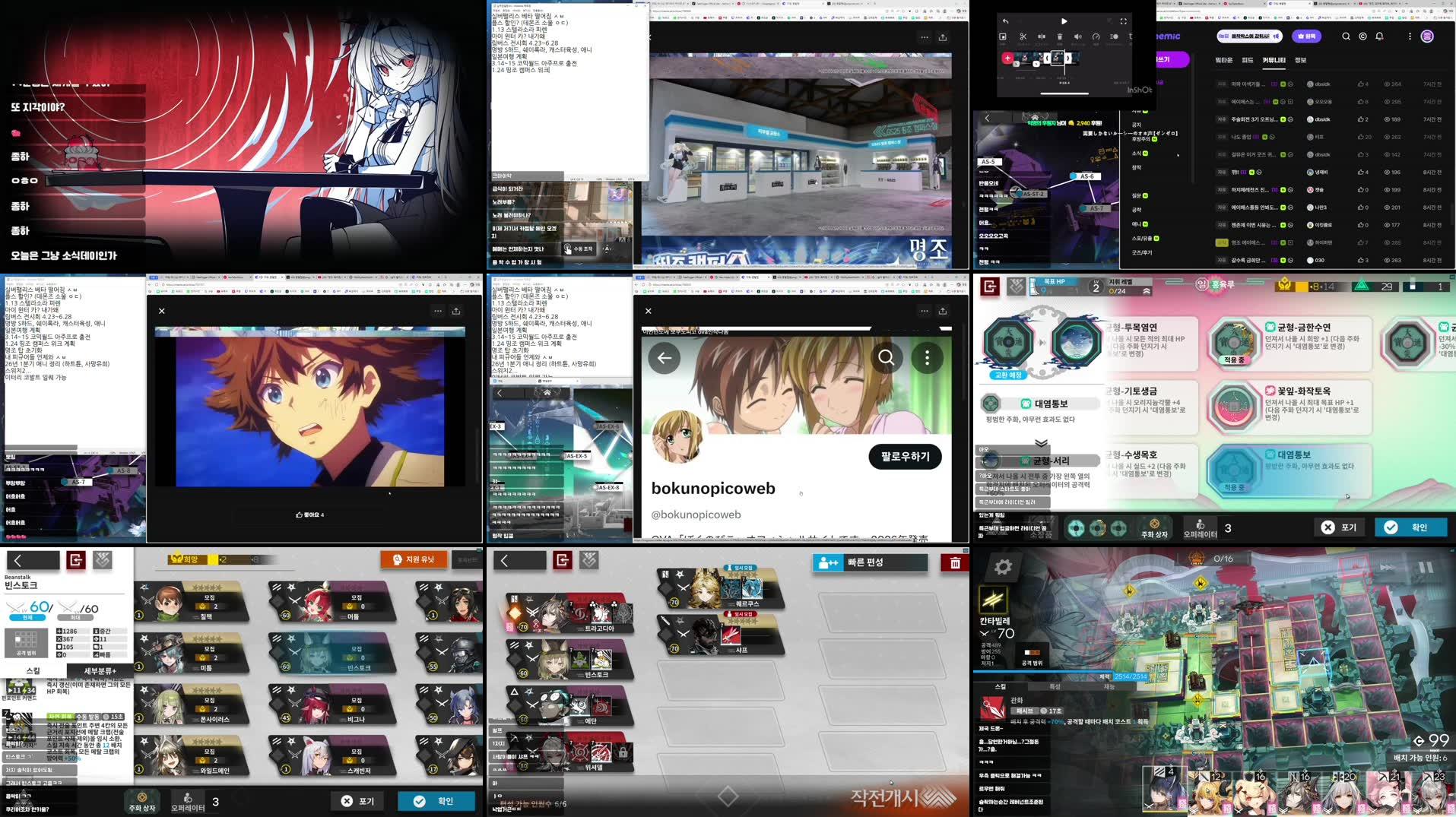Expand the 세부분류+ section in the Beanstalk panel

click(100, 671)
